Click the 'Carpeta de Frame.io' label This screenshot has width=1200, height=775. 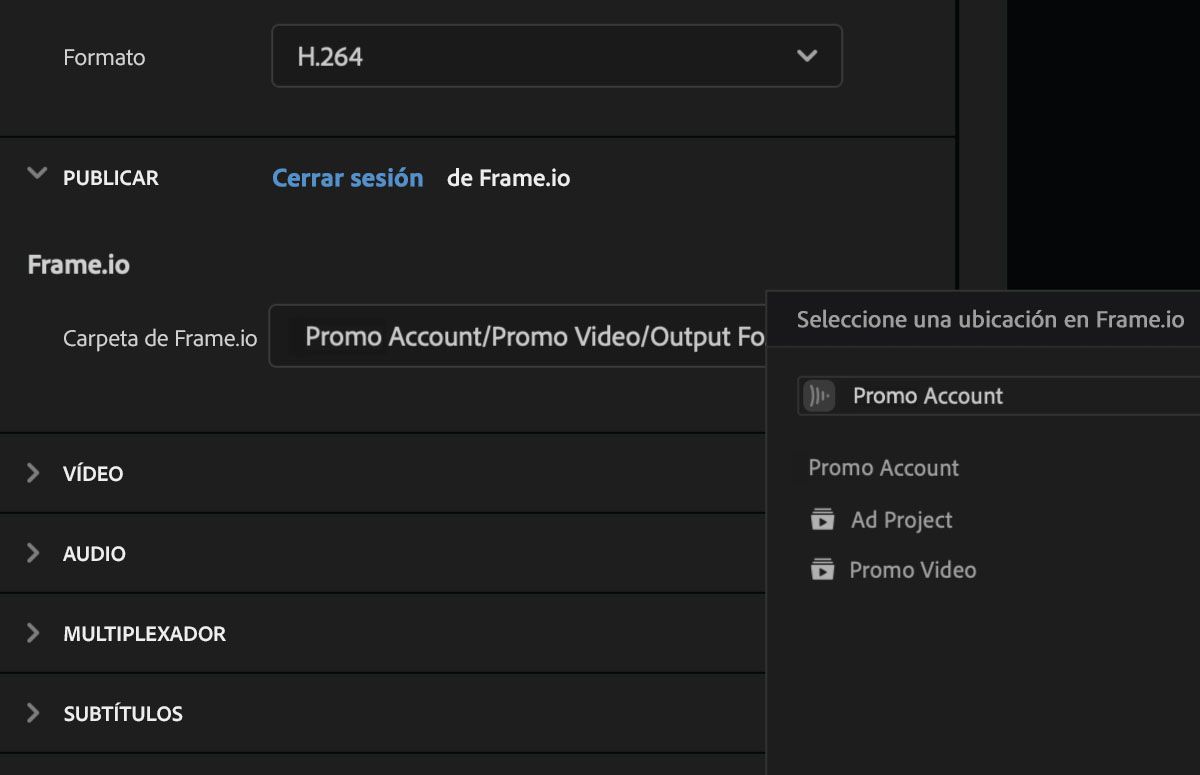click(x=160, y=338)
